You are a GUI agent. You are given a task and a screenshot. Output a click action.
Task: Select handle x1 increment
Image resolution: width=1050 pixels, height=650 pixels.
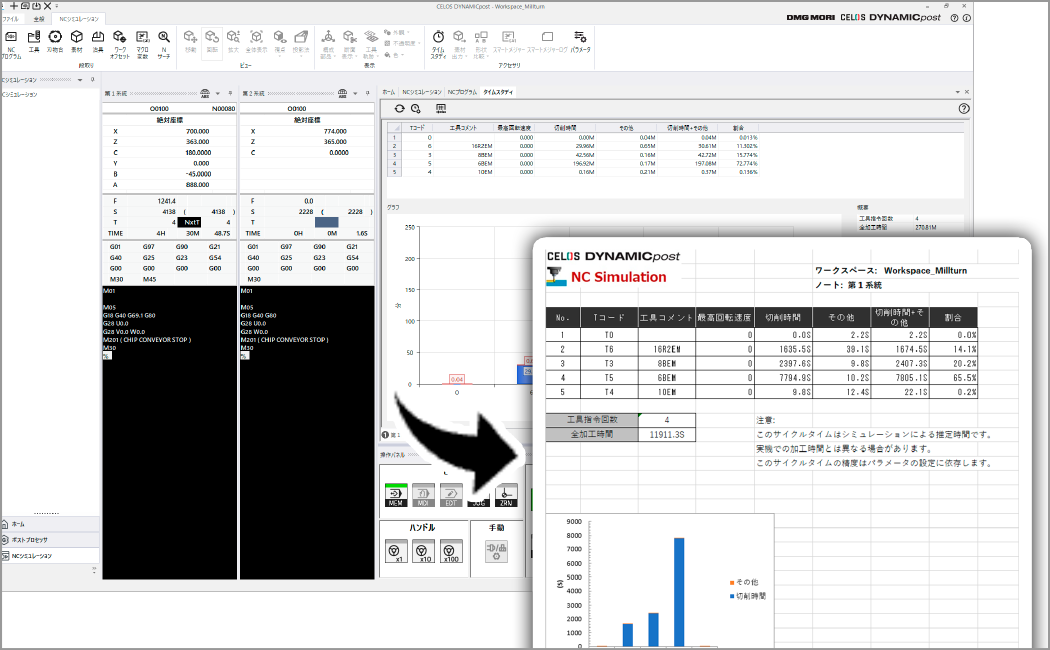pos(396,552)
